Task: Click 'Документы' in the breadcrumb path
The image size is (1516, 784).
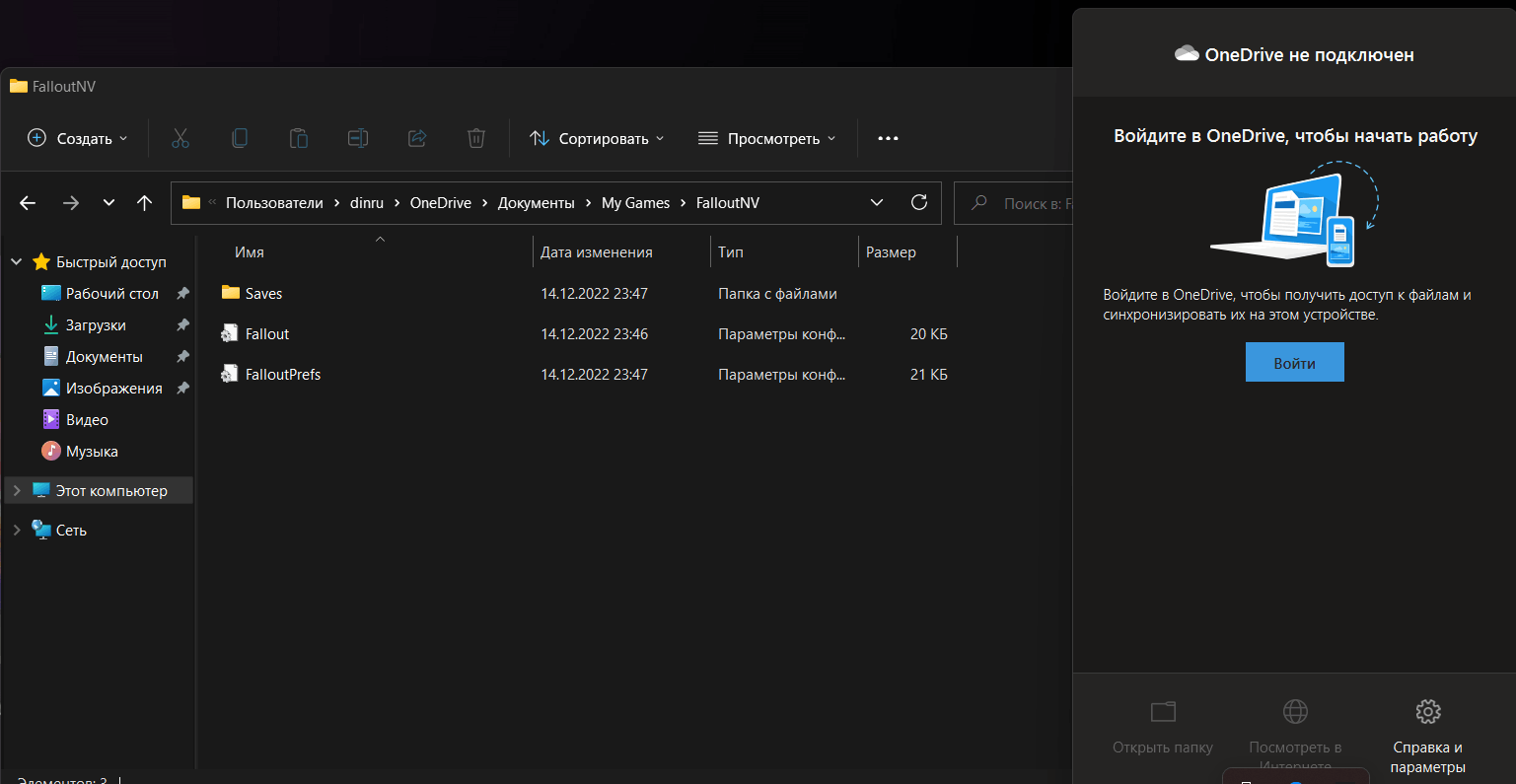Action: click(537, 203)
